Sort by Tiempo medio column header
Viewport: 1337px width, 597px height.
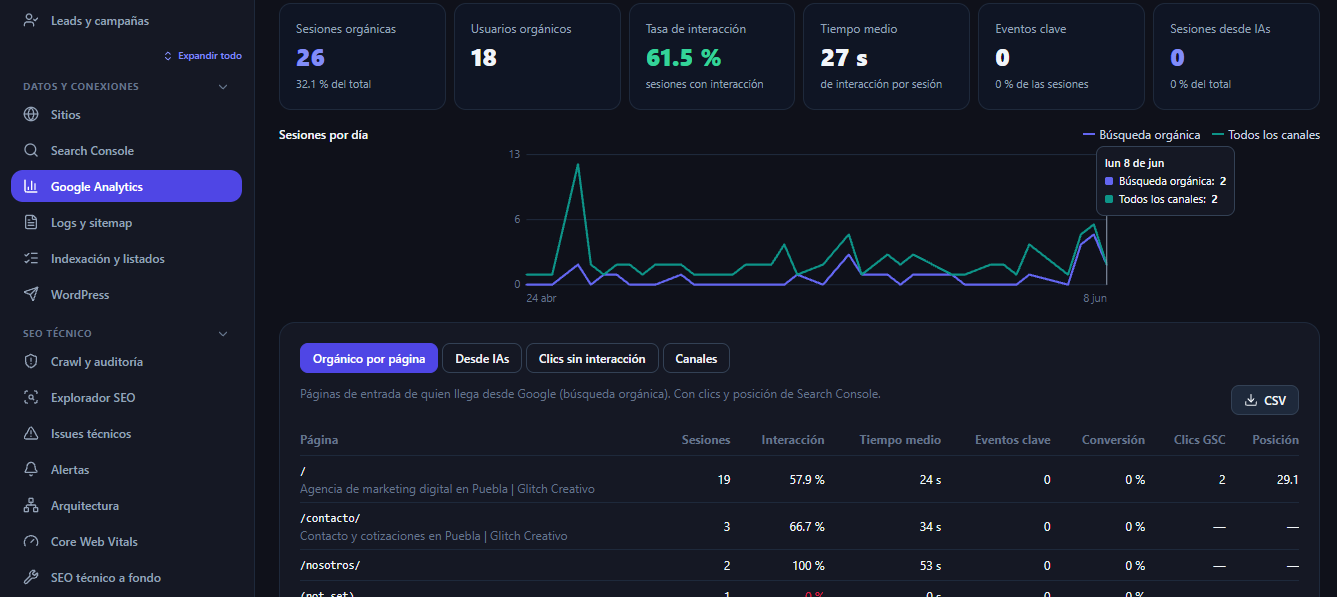point(900,439)
